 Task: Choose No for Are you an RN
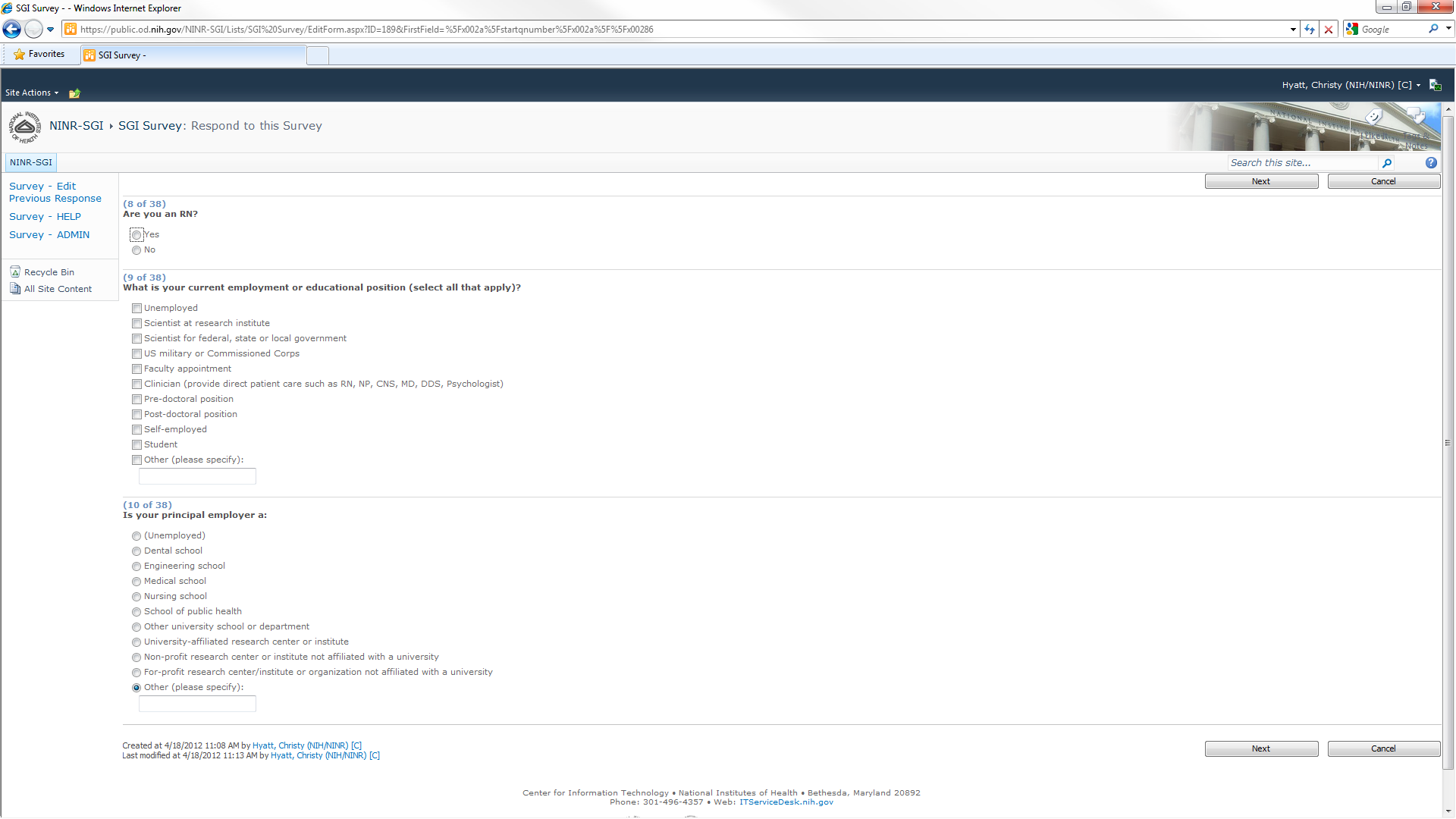click(x=136, y=250)
